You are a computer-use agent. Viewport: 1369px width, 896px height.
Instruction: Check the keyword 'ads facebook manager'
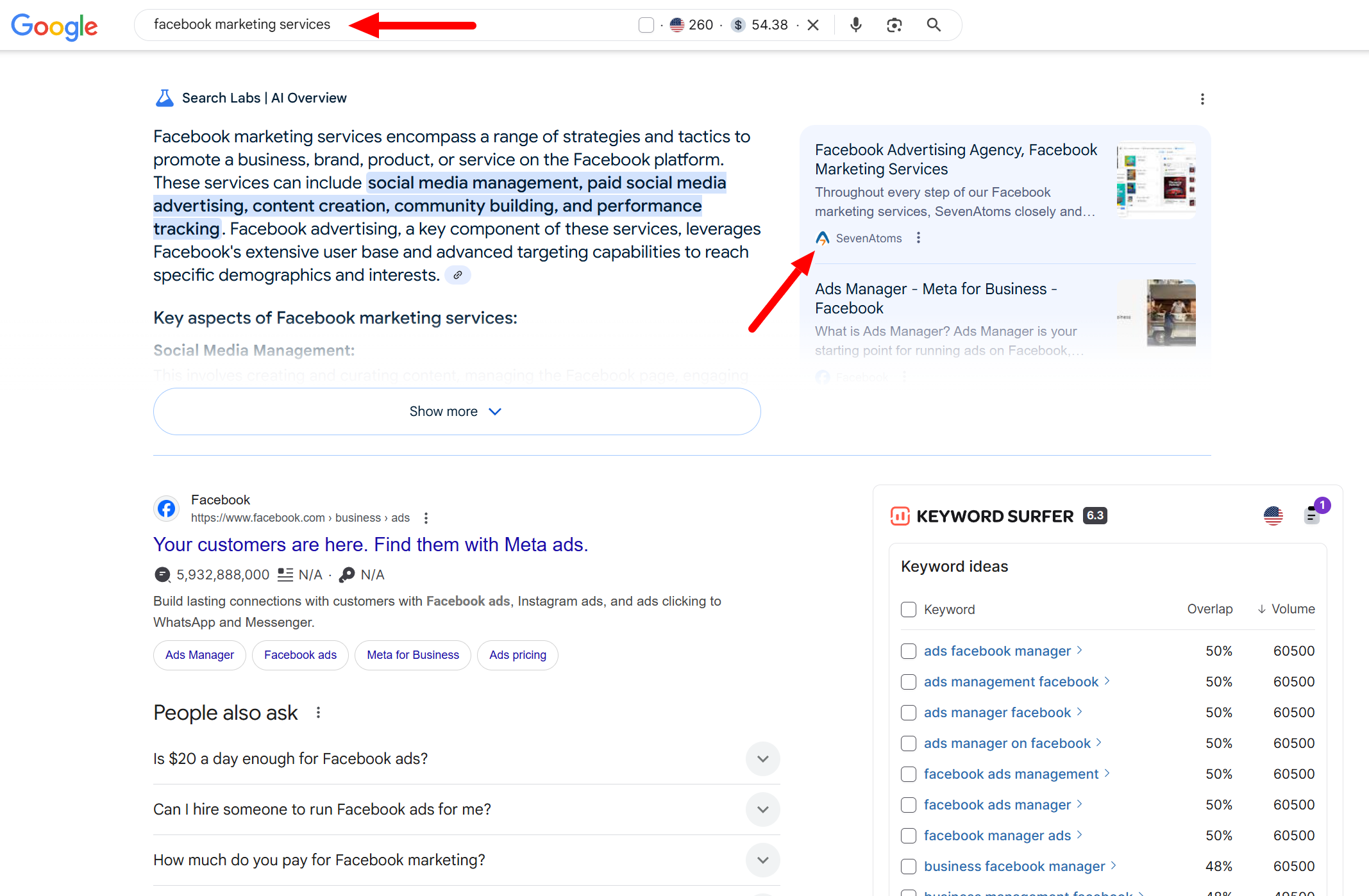[908, 651]
